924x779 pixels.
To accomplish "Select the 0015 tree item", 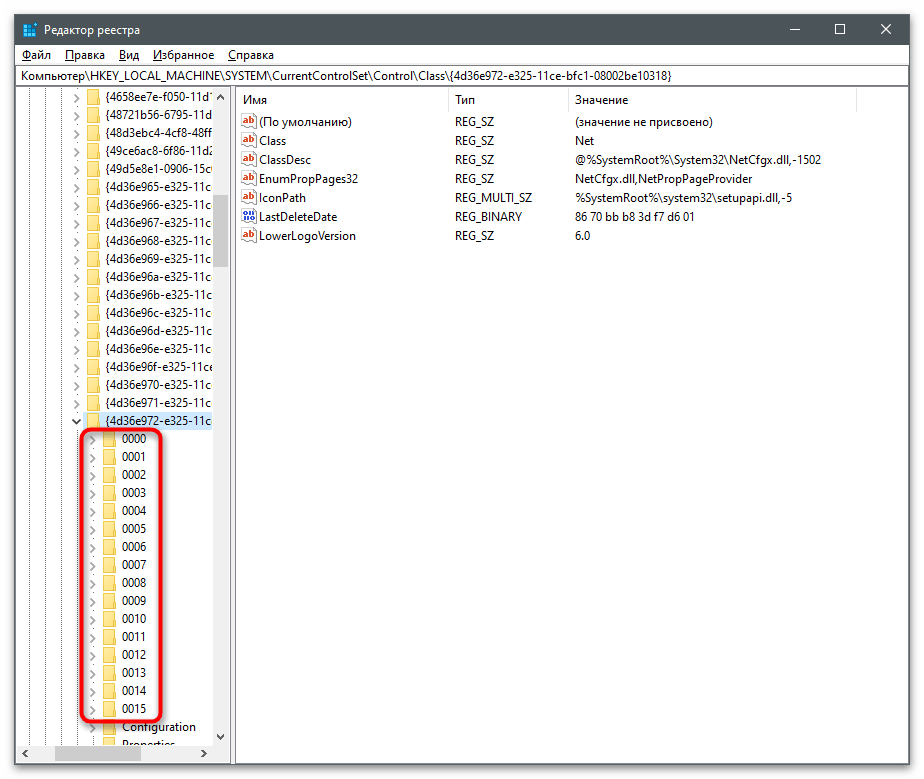I will pyautogui.click(x=134, y=709).
